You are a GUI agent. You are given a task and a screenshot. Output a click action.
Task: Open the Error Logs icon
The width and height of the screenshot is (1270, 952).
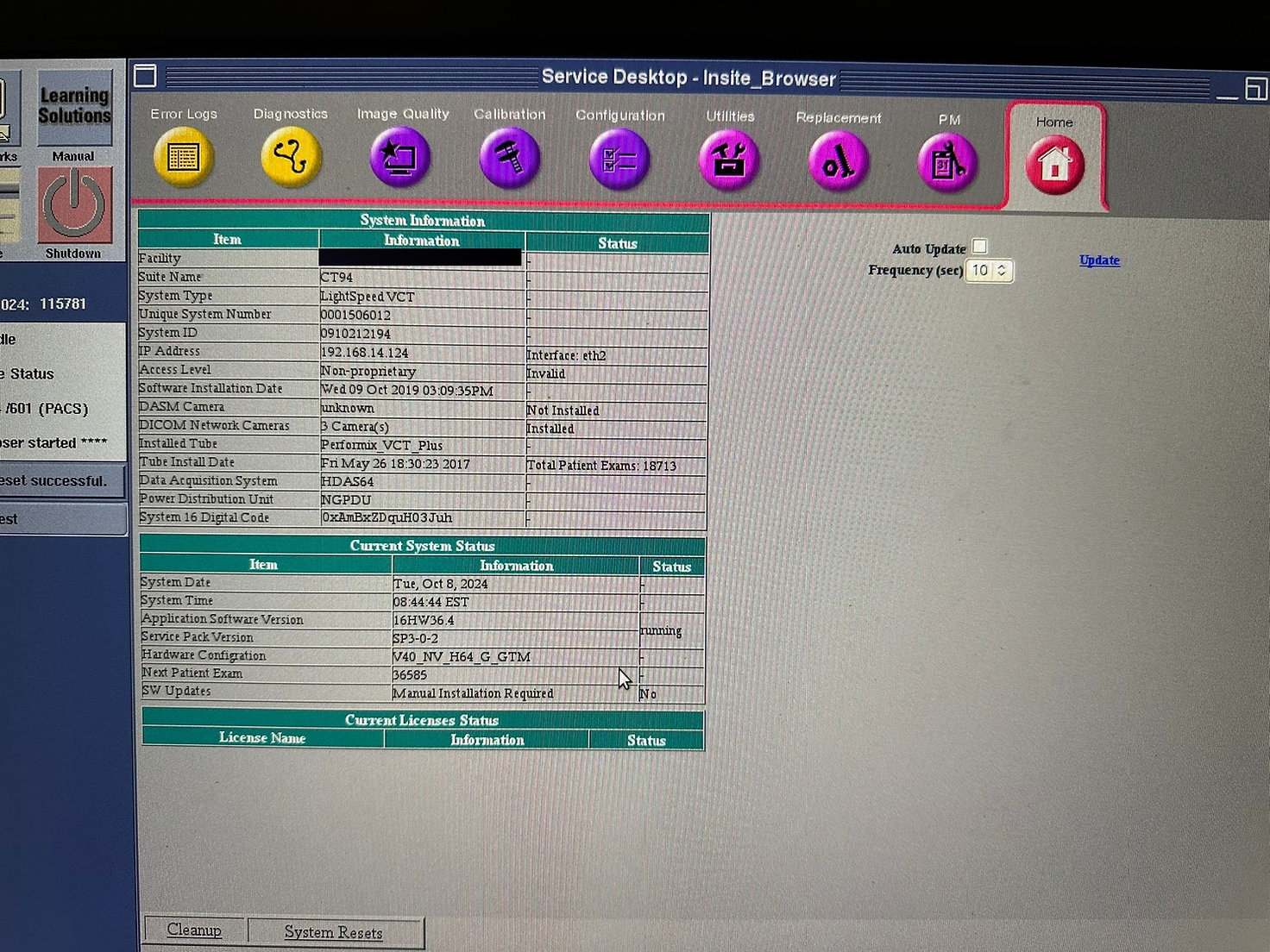183,157
